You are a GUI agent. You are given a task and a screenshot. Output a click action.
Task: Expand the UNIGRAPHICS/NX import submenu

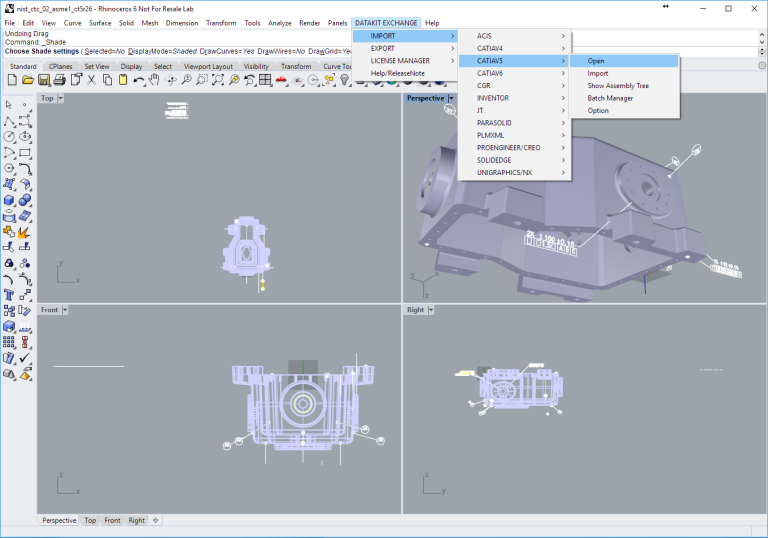[x=514, y=172]
